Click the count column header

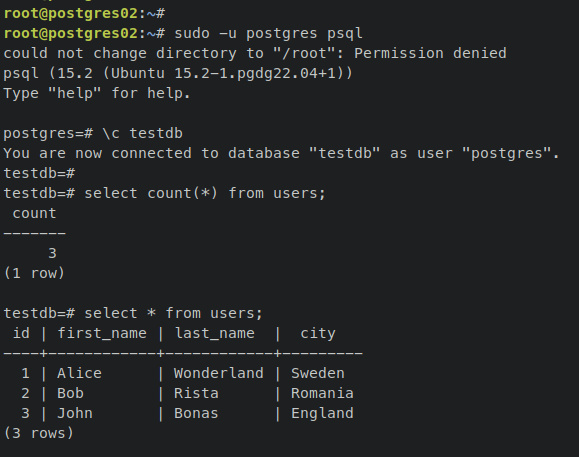pos(34,213)
